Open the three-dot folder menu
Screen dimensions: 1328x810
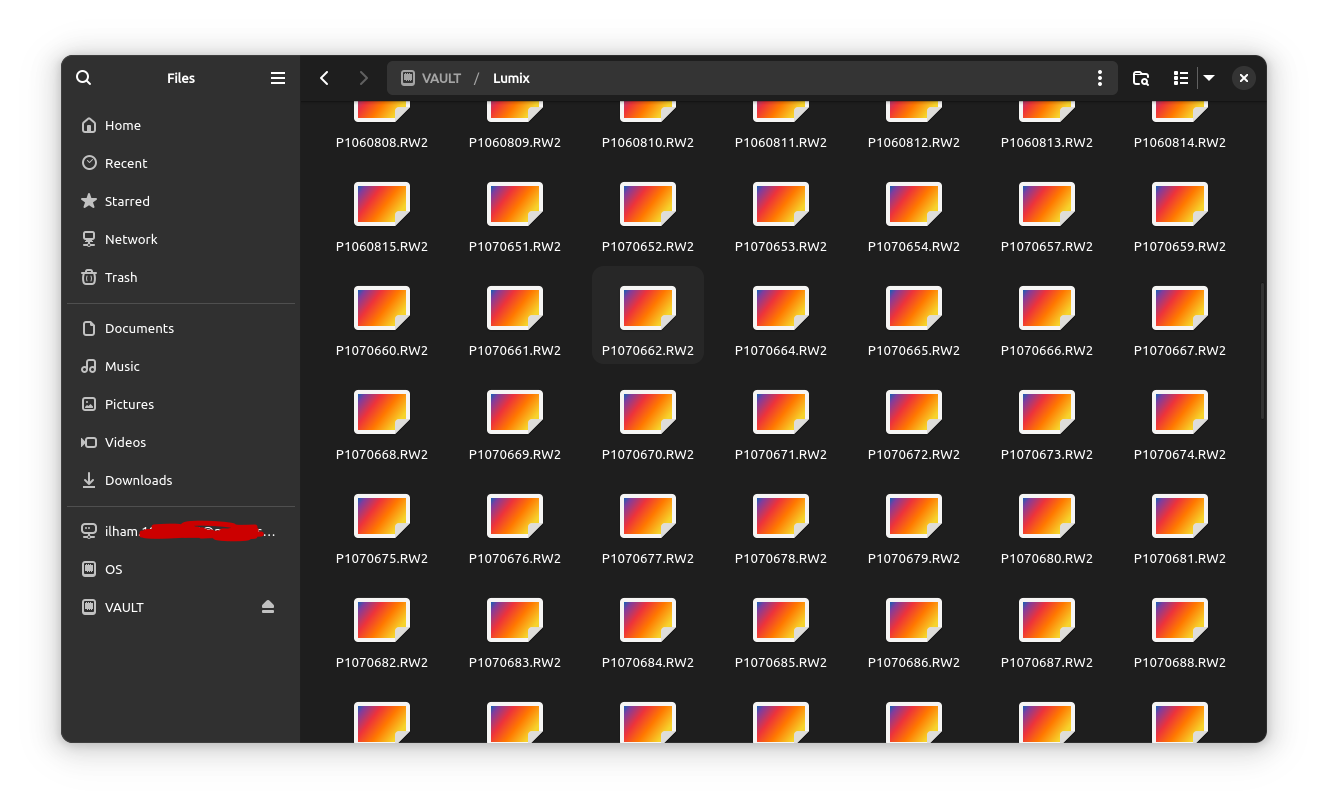pos(1100,78)
